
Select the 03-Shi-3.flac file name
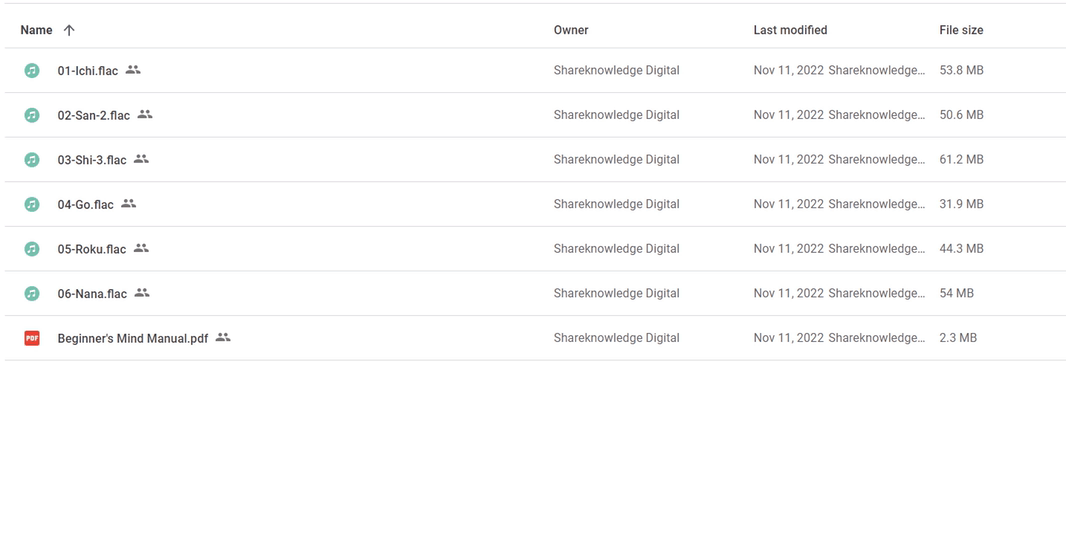(92, 160)
